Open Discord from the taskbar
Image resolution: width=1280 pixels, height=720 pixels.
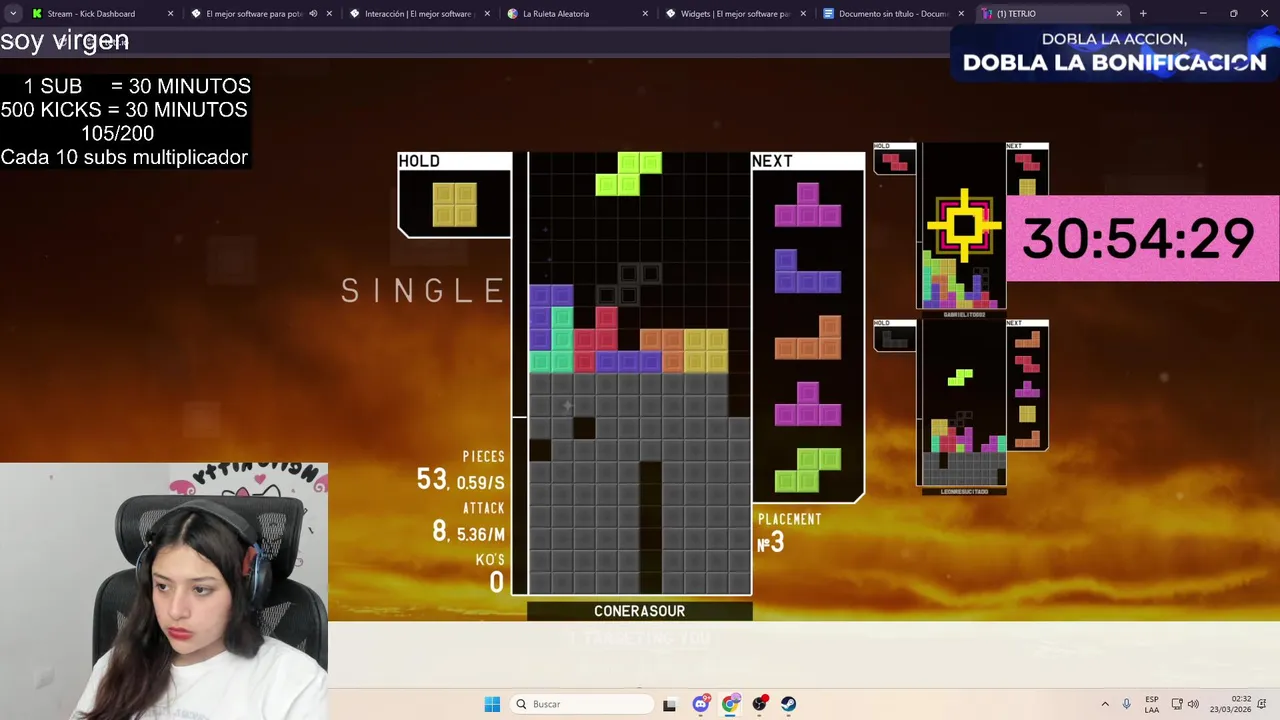[701, 704]
